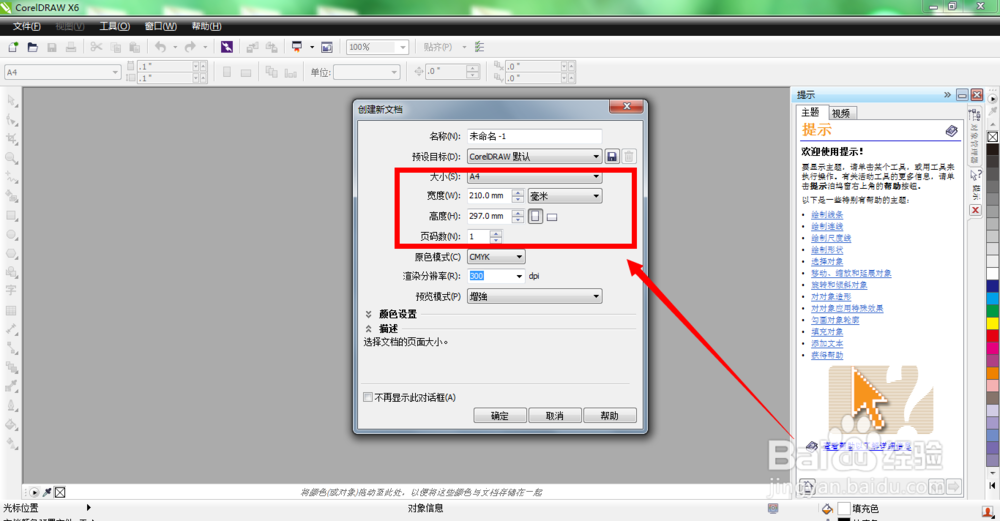Image resolution: width=1000 pixels, height=521 pixels.
Task: Click the Fill color bucket icon in the status bar
Action: tap(827, 508)
